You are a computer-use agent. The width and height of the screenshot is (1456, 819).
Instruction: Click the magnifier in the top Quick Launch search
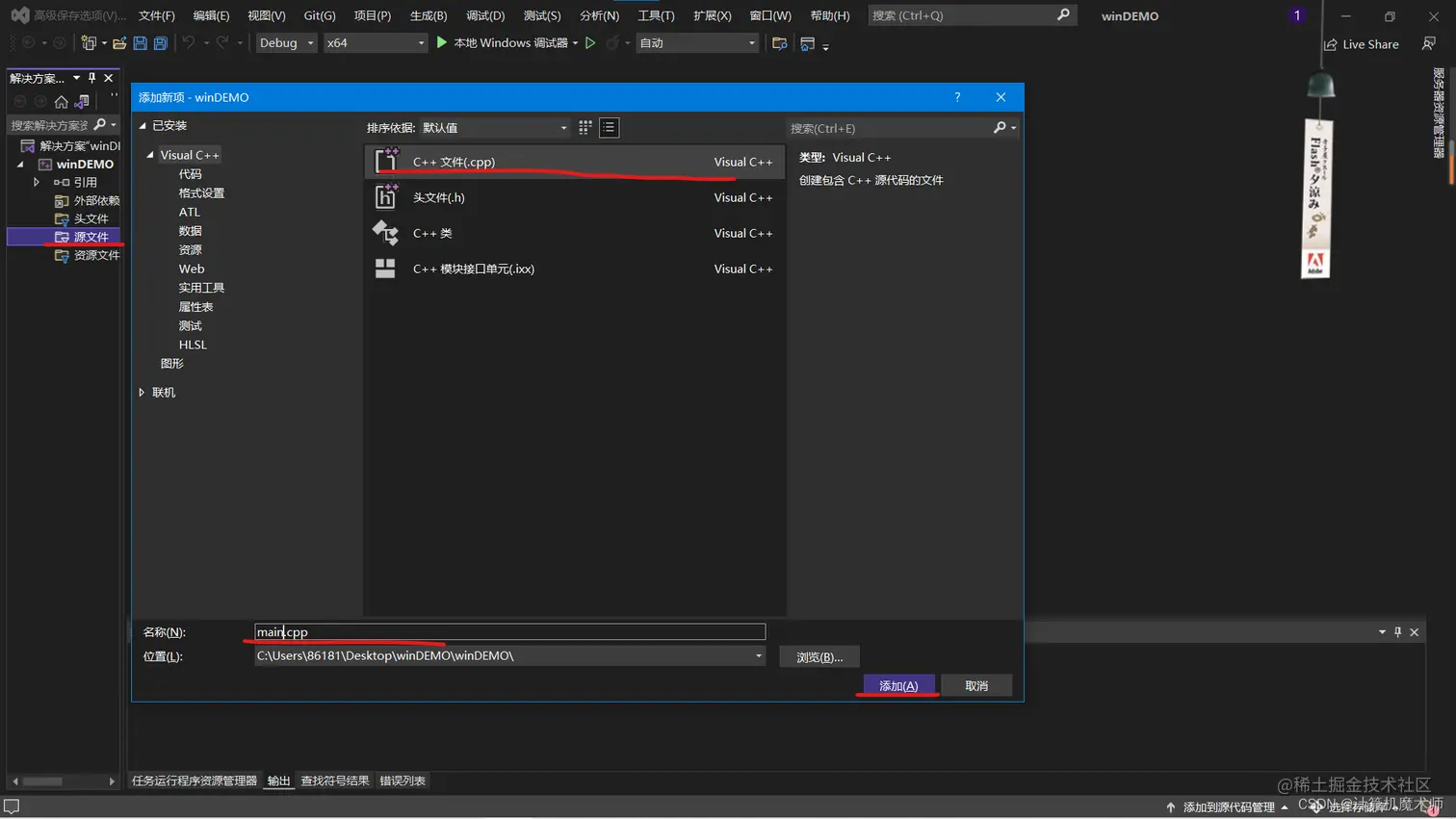pos(1063,14)
